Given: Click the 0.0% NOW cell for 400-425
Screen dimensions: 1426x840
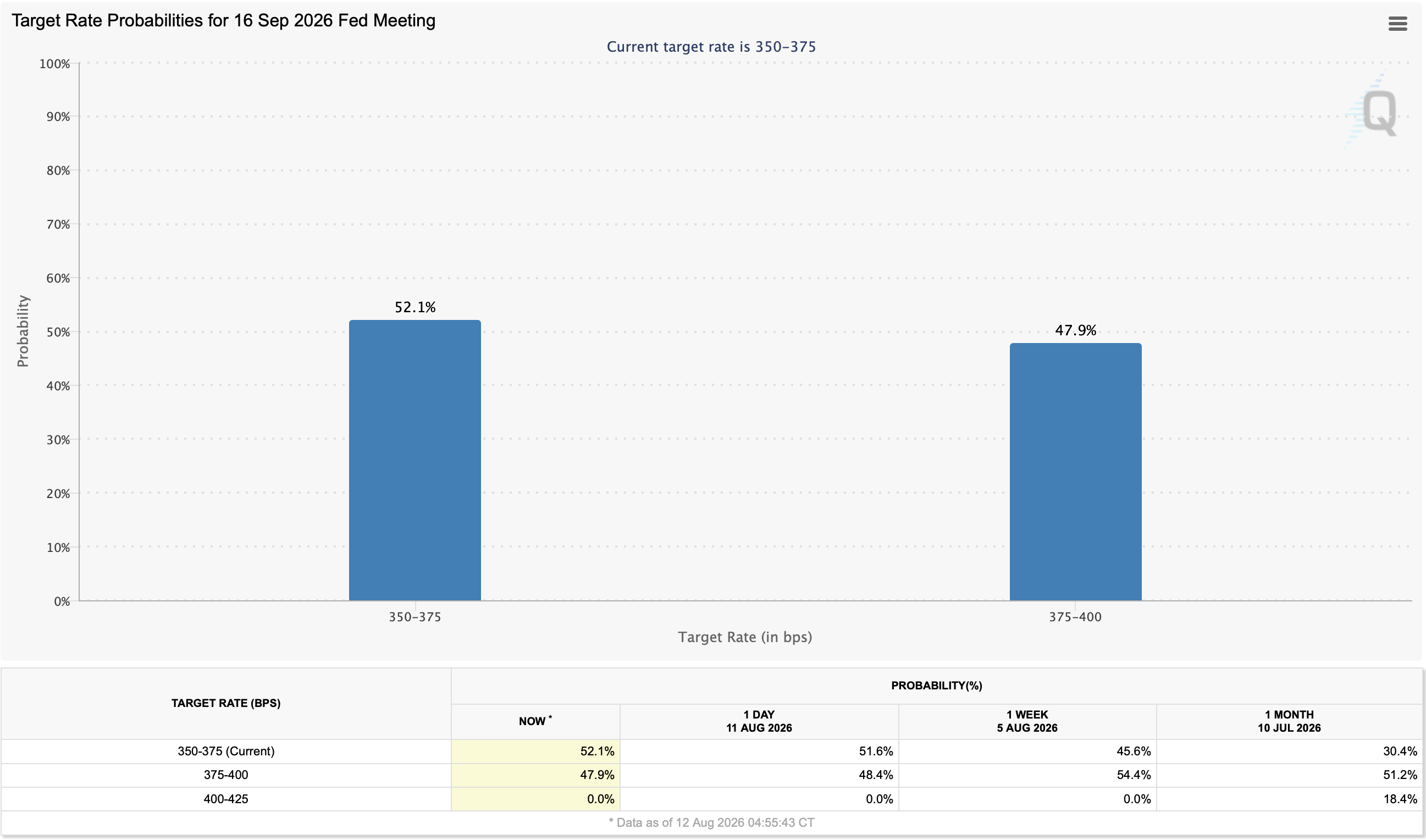Looking at the screenshot, I should coord(535,799).
